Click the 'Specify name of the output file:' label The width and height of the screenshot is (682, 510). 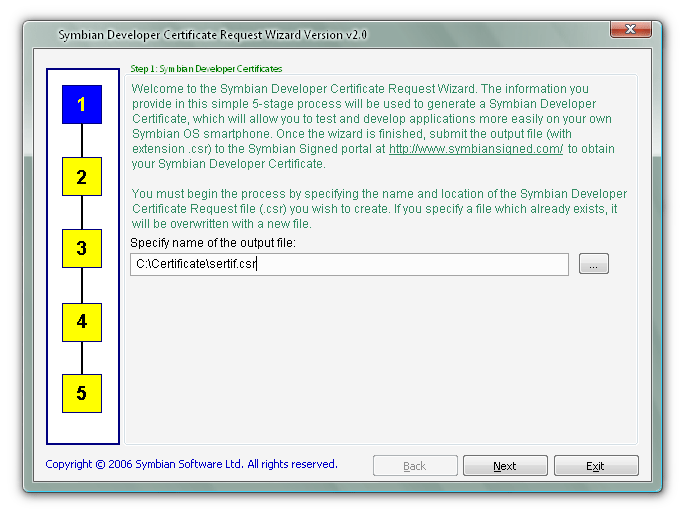tap(213, 243)
